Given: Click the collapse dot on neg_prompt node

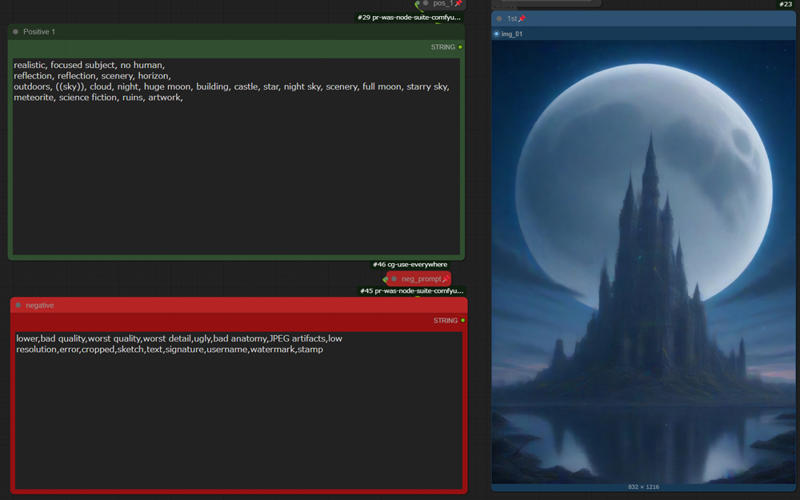Looking at the screenshot, I should point(394,279).
